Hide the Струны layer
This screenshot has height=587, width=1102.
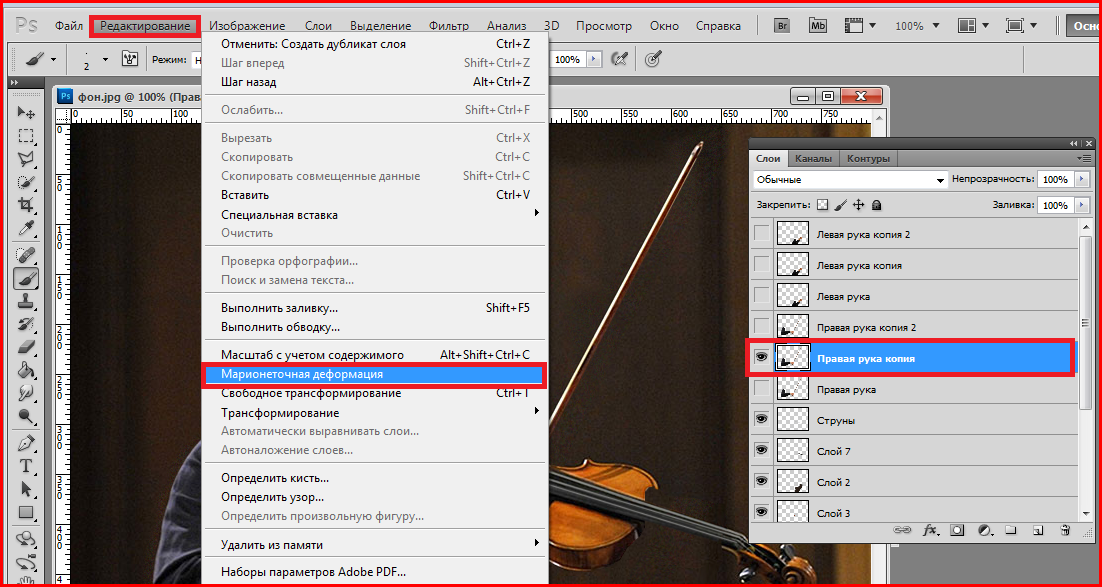[x=761, y=419]
